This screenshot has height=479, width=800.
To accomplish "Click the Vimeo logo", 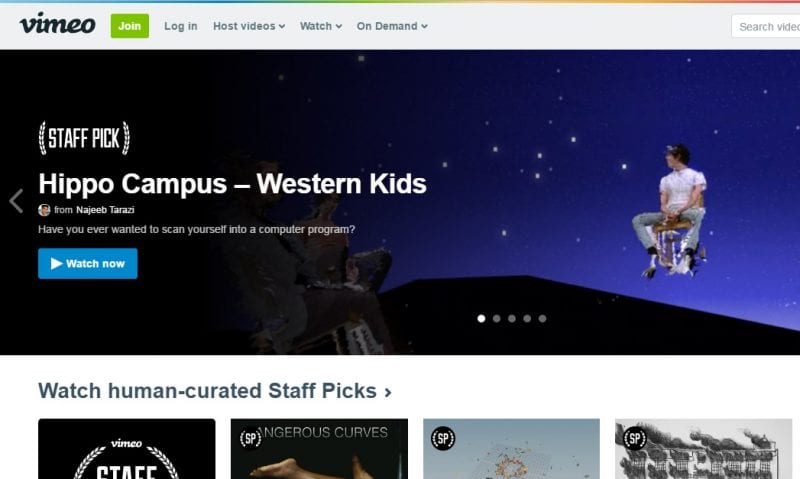I will pyautogui.click(x=57, y=24).
